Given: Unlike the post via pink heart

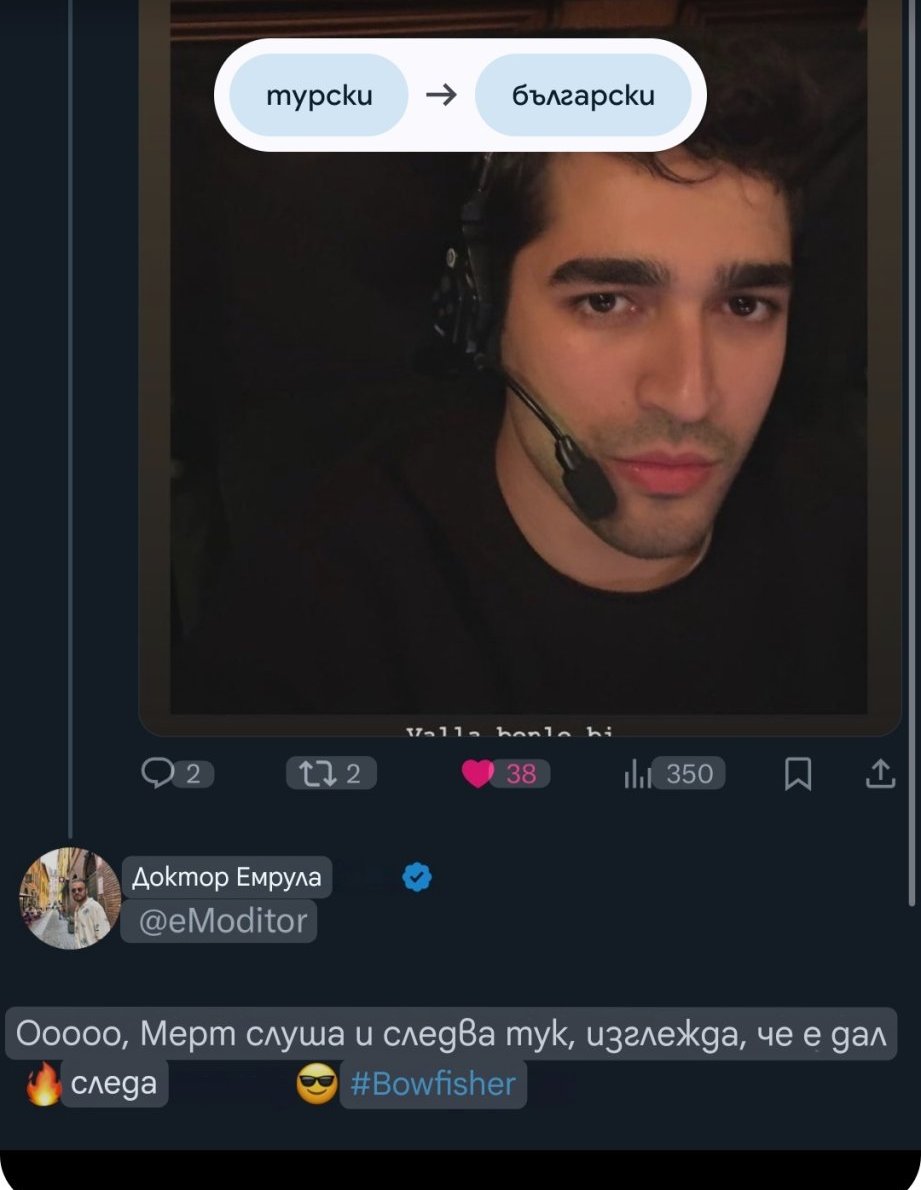Looking at the screenshot, I should point(479,773).
